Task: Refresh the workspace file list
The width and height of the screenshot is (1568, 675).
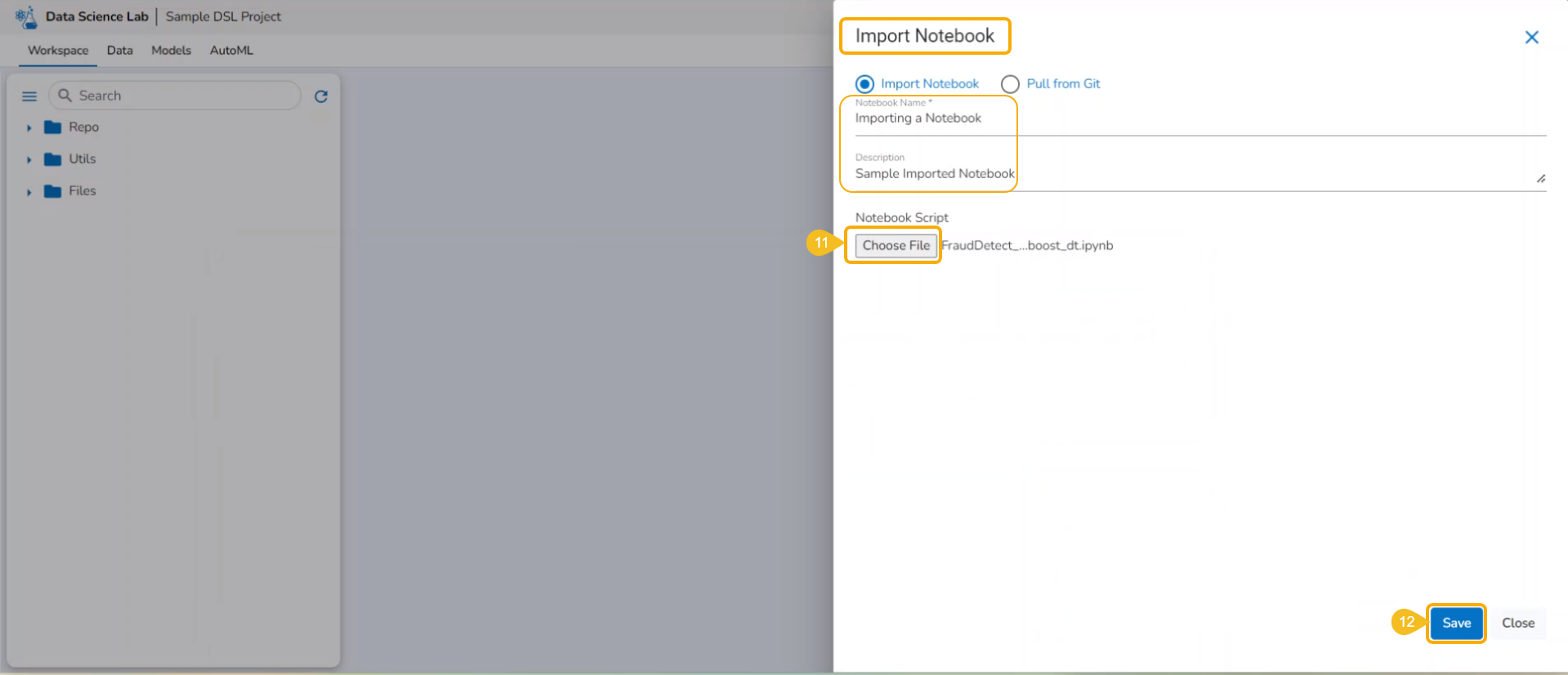Action: coord(321,96)
